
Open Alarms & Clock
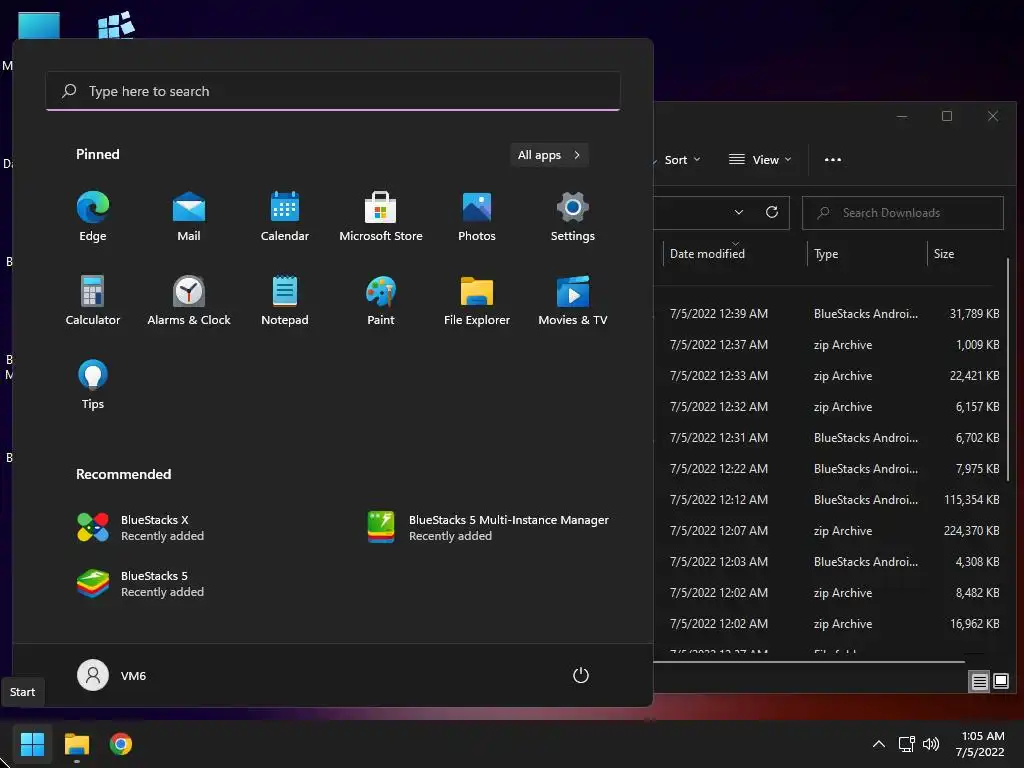tap(189, 300)
